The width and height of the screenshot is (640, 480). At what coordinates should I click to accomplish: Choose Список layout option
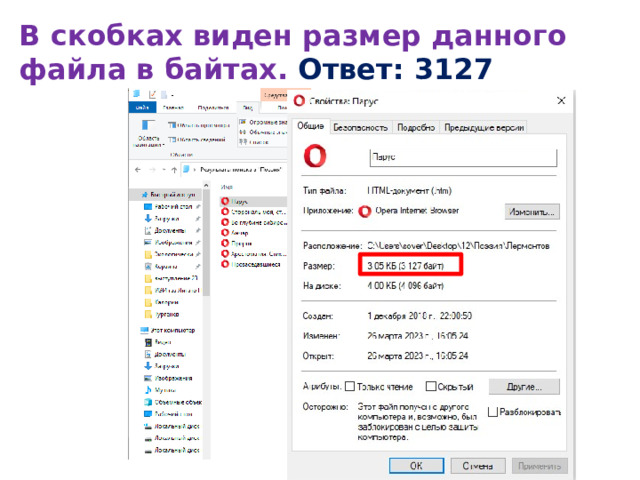point(254,142)
